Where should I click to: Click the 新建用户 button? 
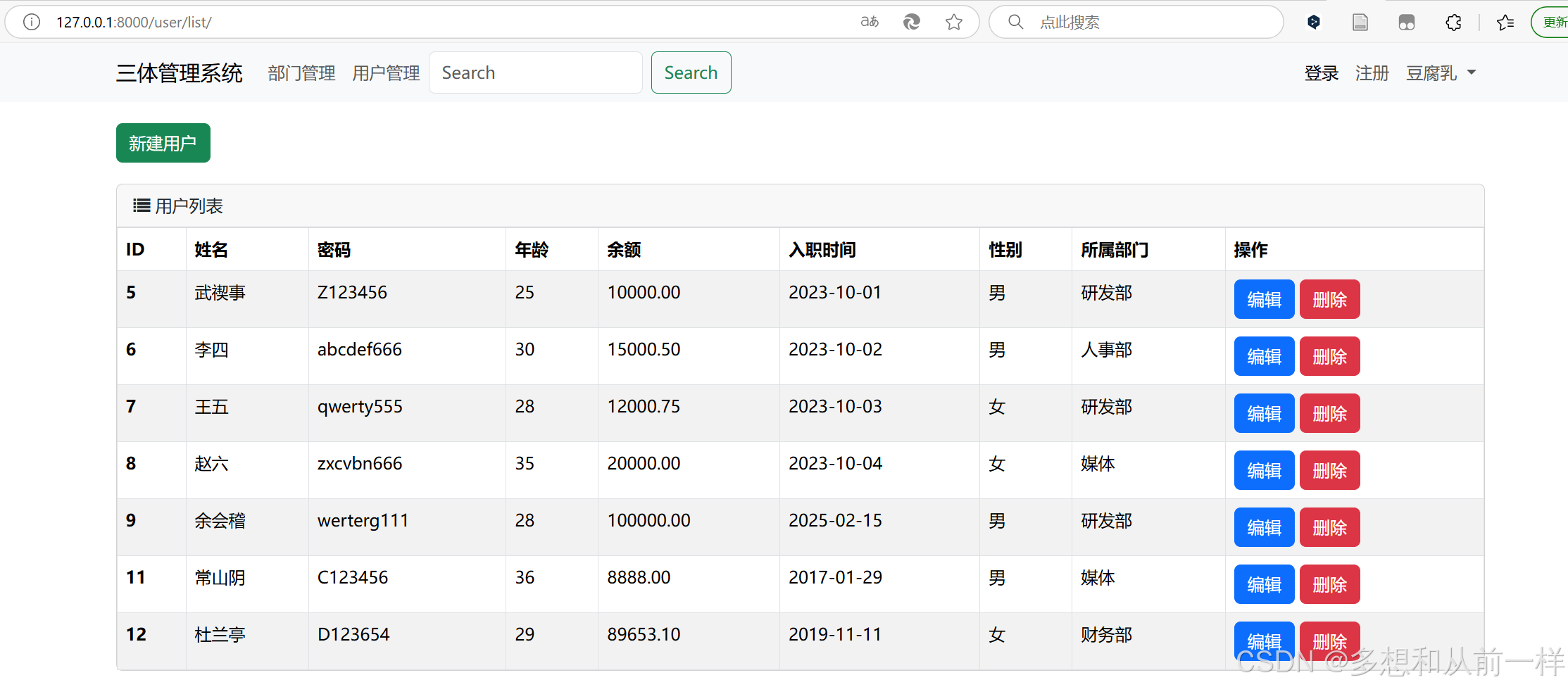tap(163, 143)
